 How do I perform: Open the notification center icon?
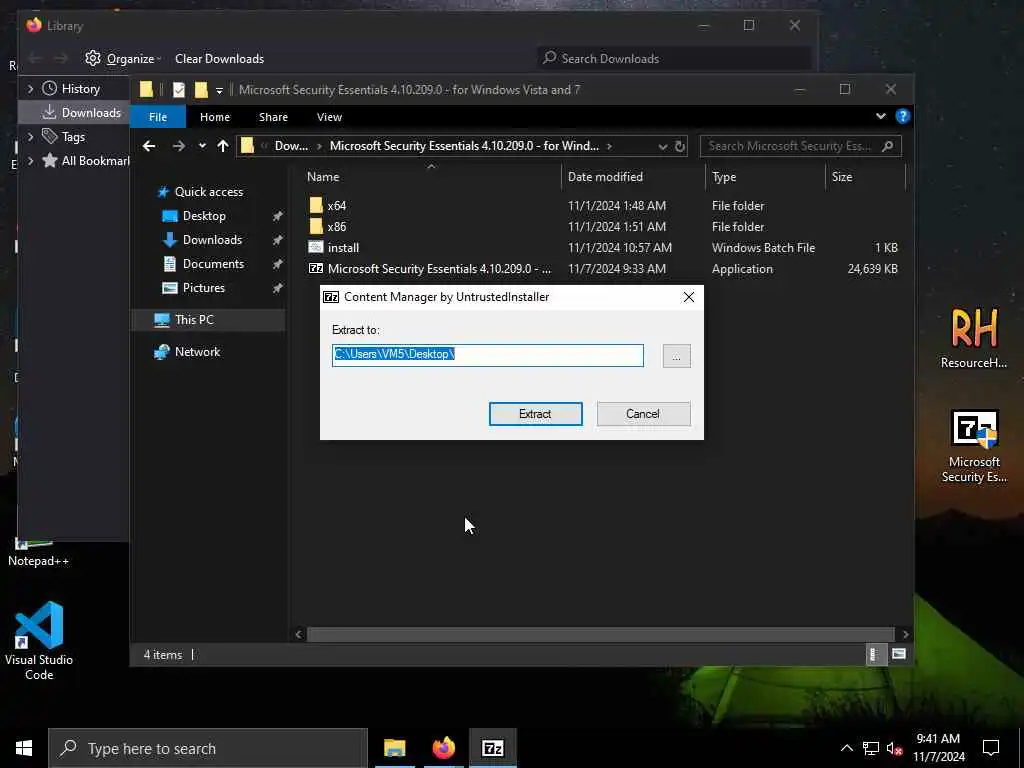coord(991,748)
